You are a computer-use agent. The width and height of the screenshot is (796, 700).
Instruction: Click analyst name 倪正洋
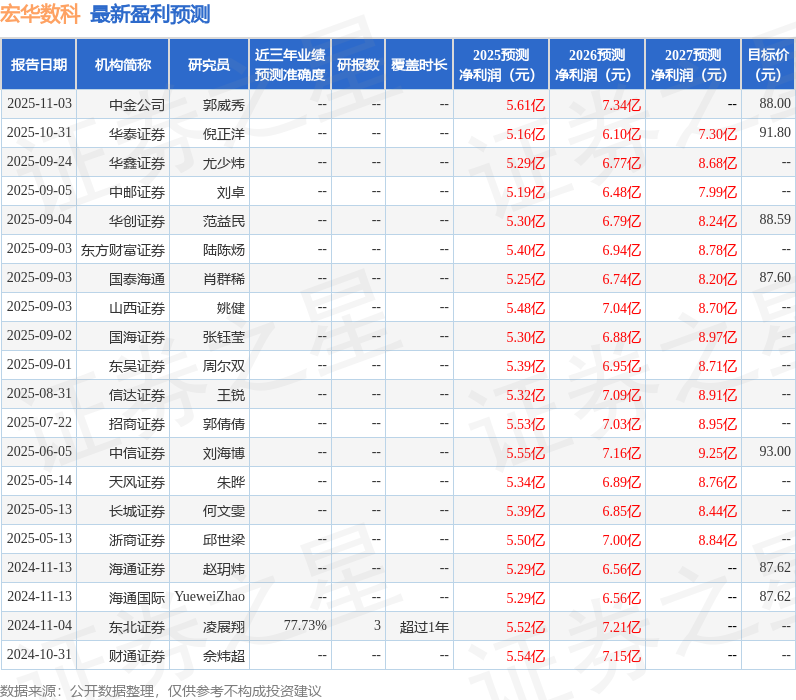(224, 134)
